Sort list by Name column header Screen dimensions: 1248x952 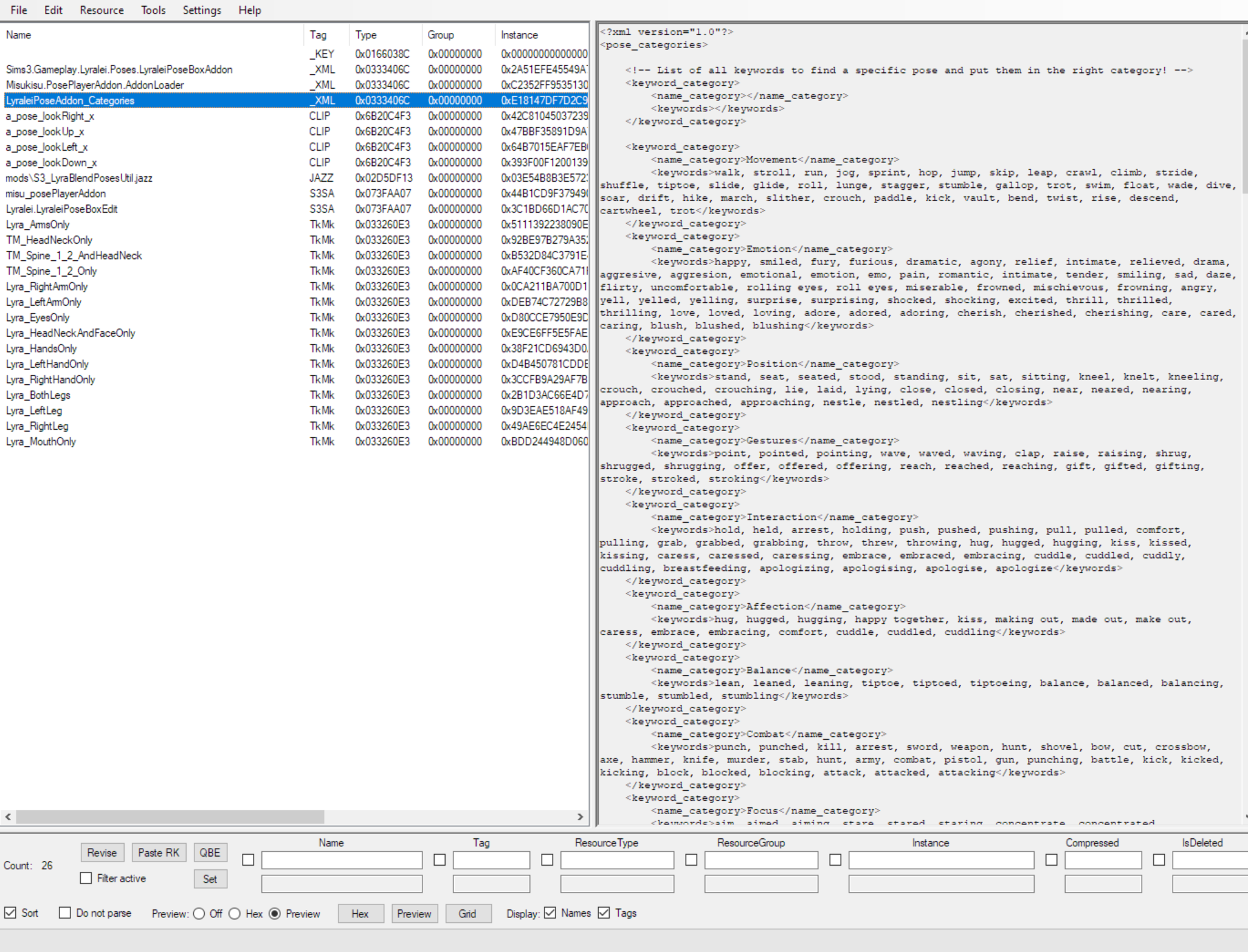coord(152,35)
